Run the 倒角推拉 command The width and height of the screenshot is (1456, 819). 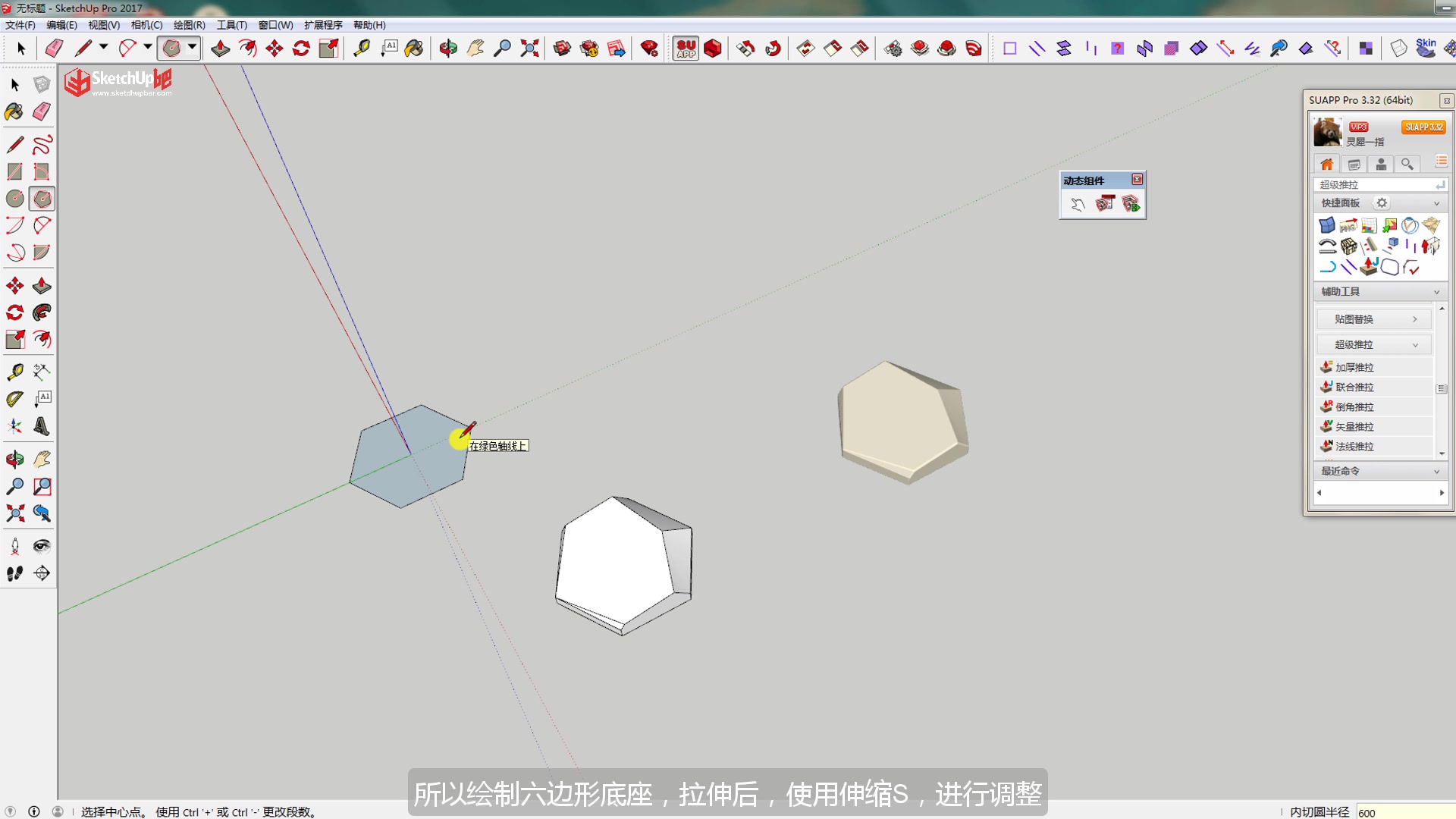coord(1354,407)
